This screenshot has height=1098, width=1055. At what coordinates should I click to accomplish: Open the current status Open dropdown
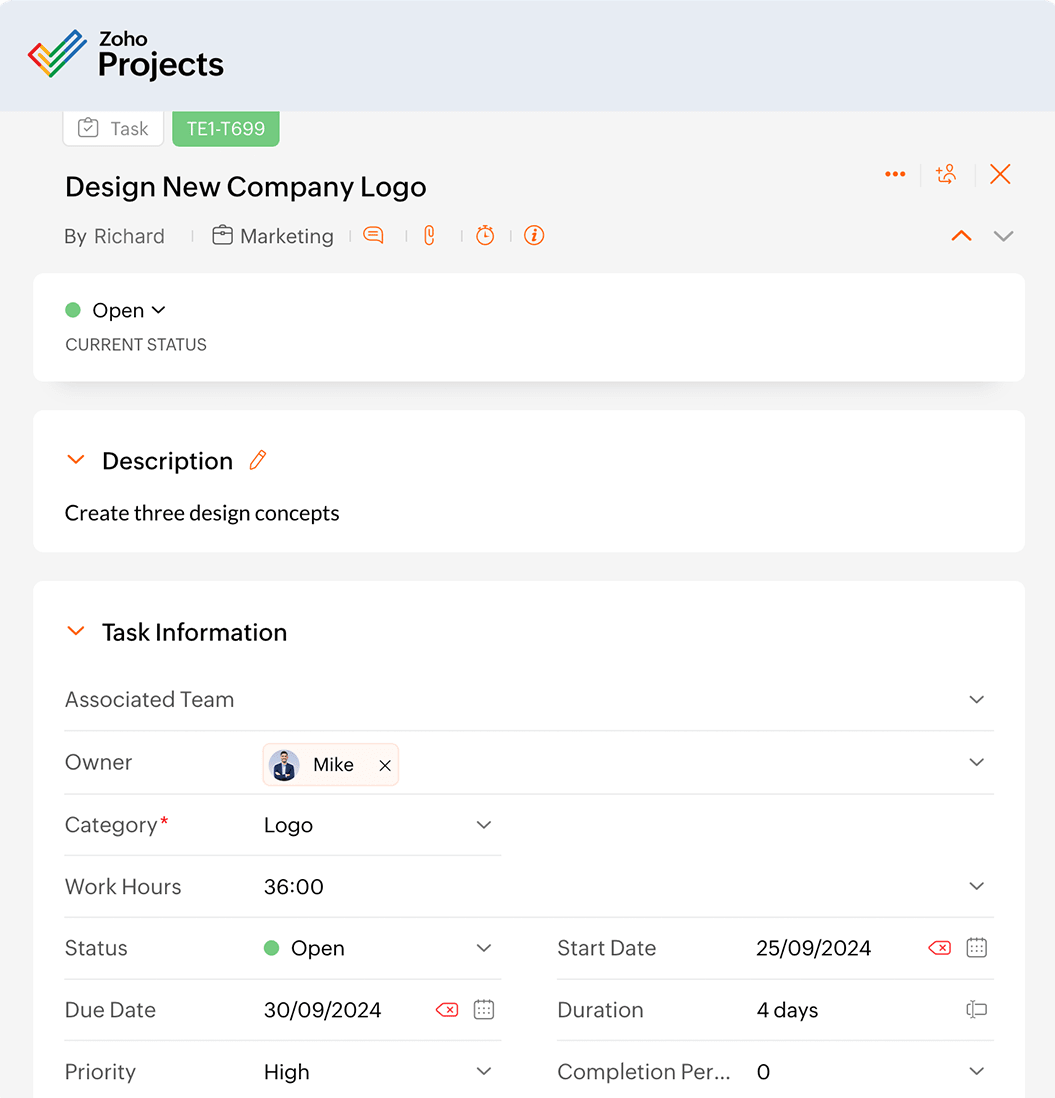coord(128,311)
